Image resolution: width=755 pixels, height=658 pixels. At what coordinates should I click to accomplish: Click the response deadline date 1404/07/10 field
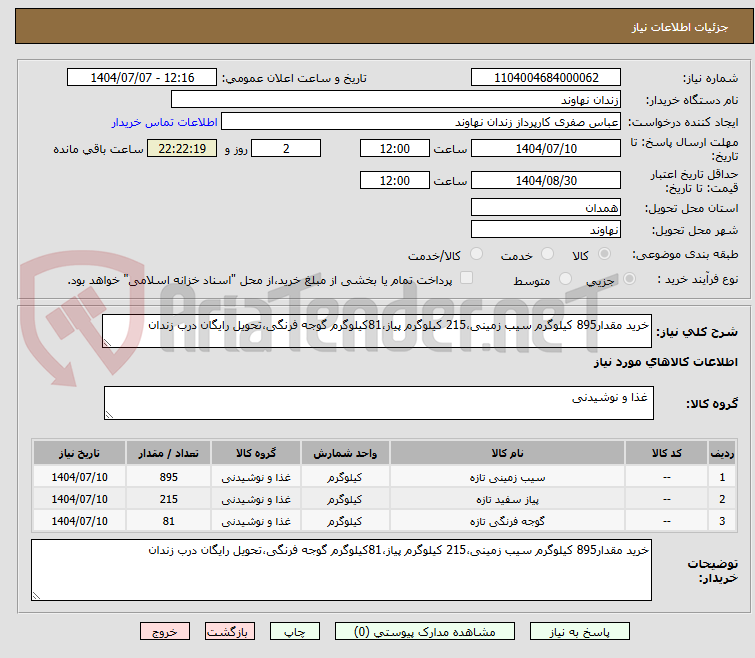[545, 149]
